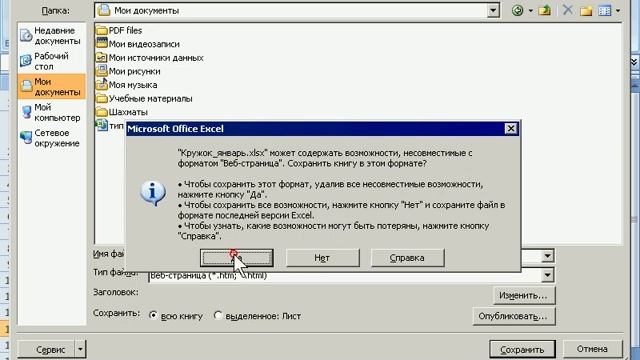Open the file type dropdown arrow
The width and height of the screenshot is (640, 360).
pyautogui.click(x=547, y=275)
